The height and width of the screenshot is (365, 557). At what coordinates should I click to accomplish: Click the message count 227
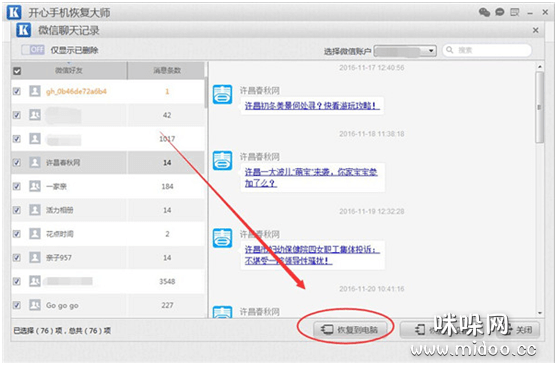(x=167, y=305)
